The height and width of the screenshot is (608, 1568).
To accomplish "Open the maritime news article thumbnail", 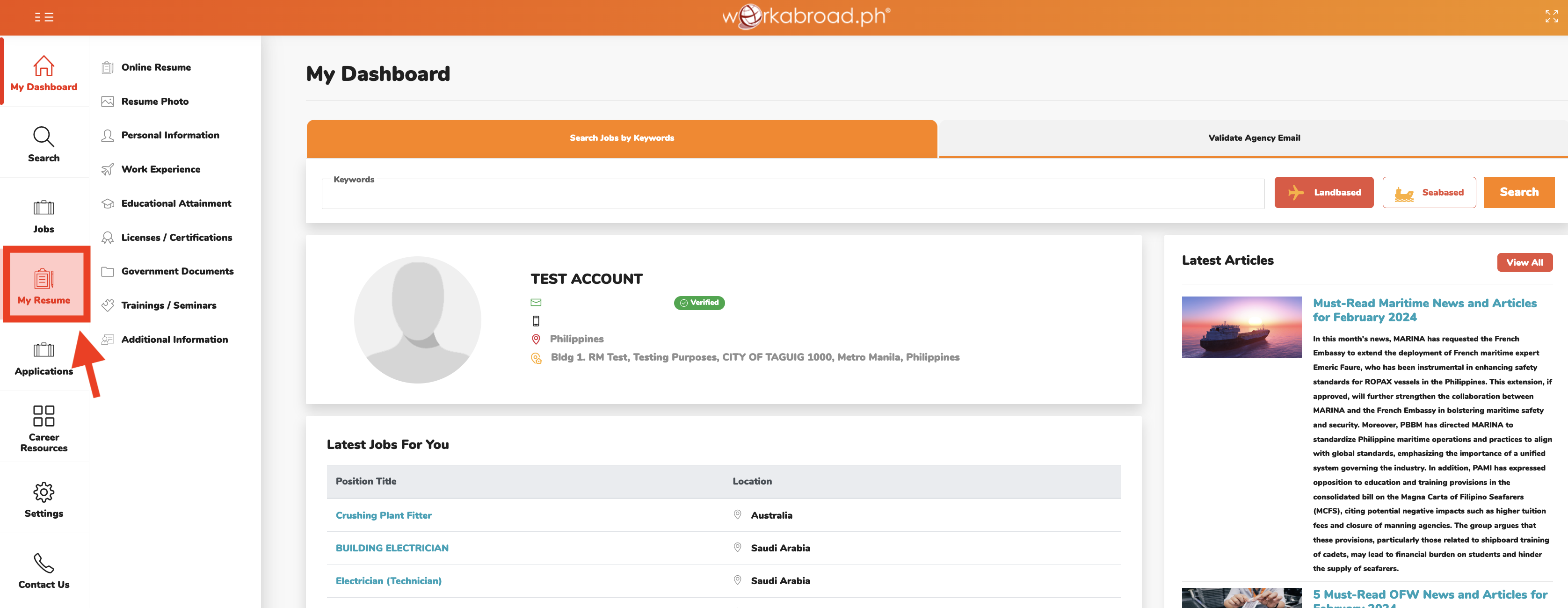I will (1241, 327).
